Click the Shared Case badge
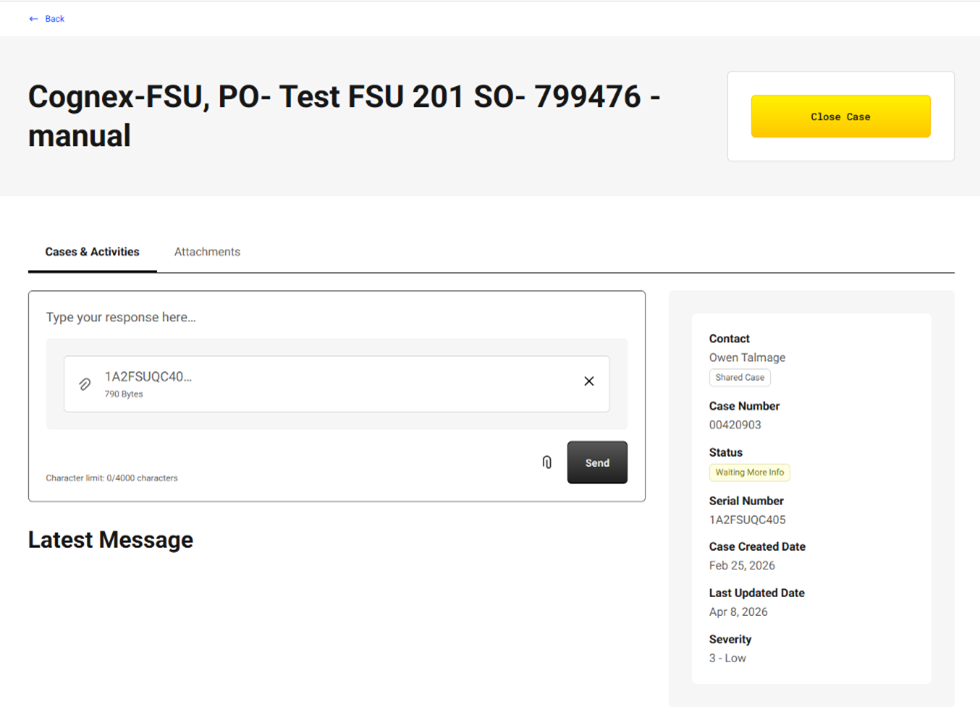Image resolution: width=980 pixels, height=728 pixels. [x=739, y=377]
